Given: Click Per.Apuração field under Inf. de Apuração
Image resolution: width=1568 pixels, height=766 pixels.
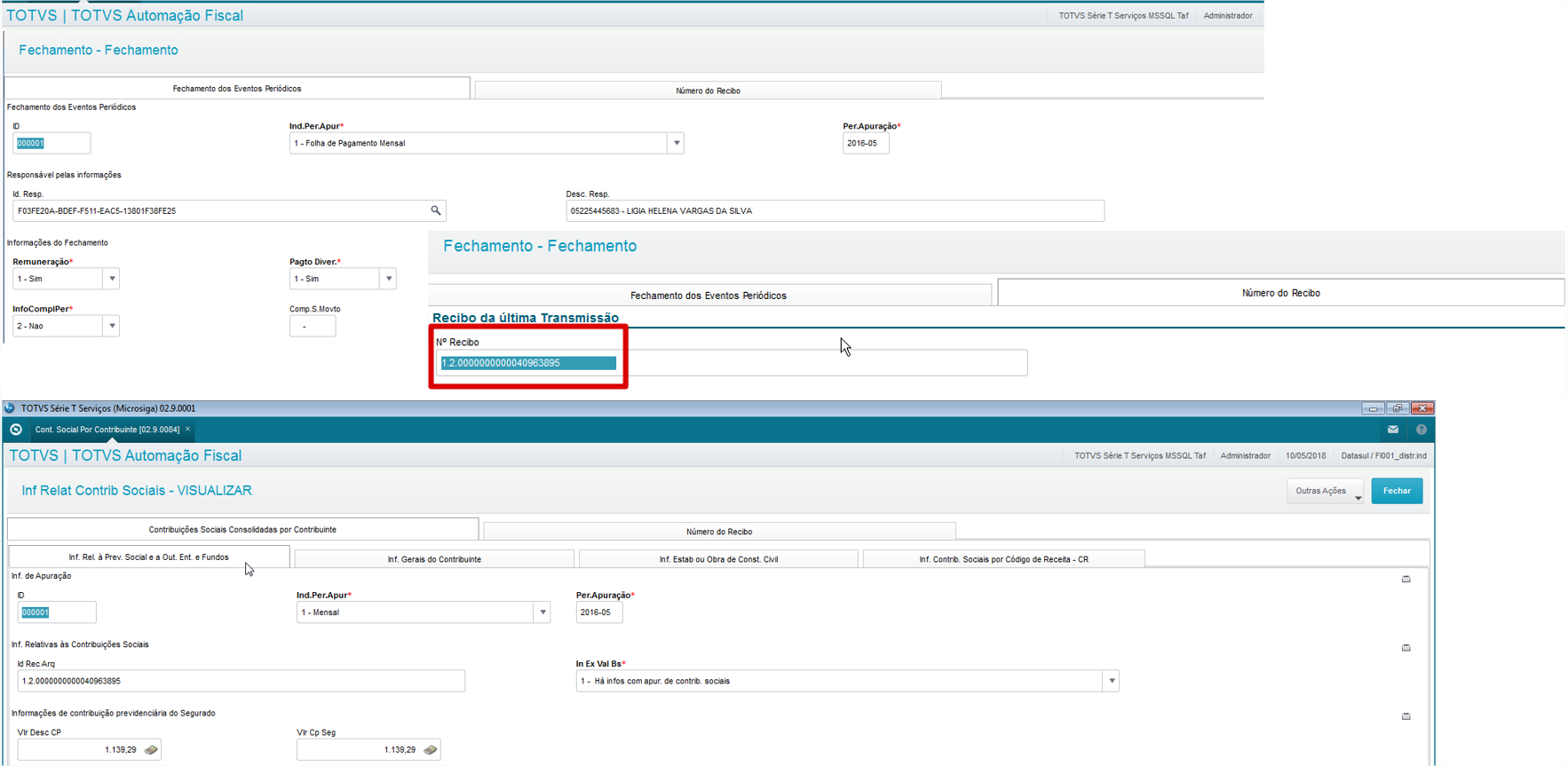Looking at the screenshot, I should 599,612.
